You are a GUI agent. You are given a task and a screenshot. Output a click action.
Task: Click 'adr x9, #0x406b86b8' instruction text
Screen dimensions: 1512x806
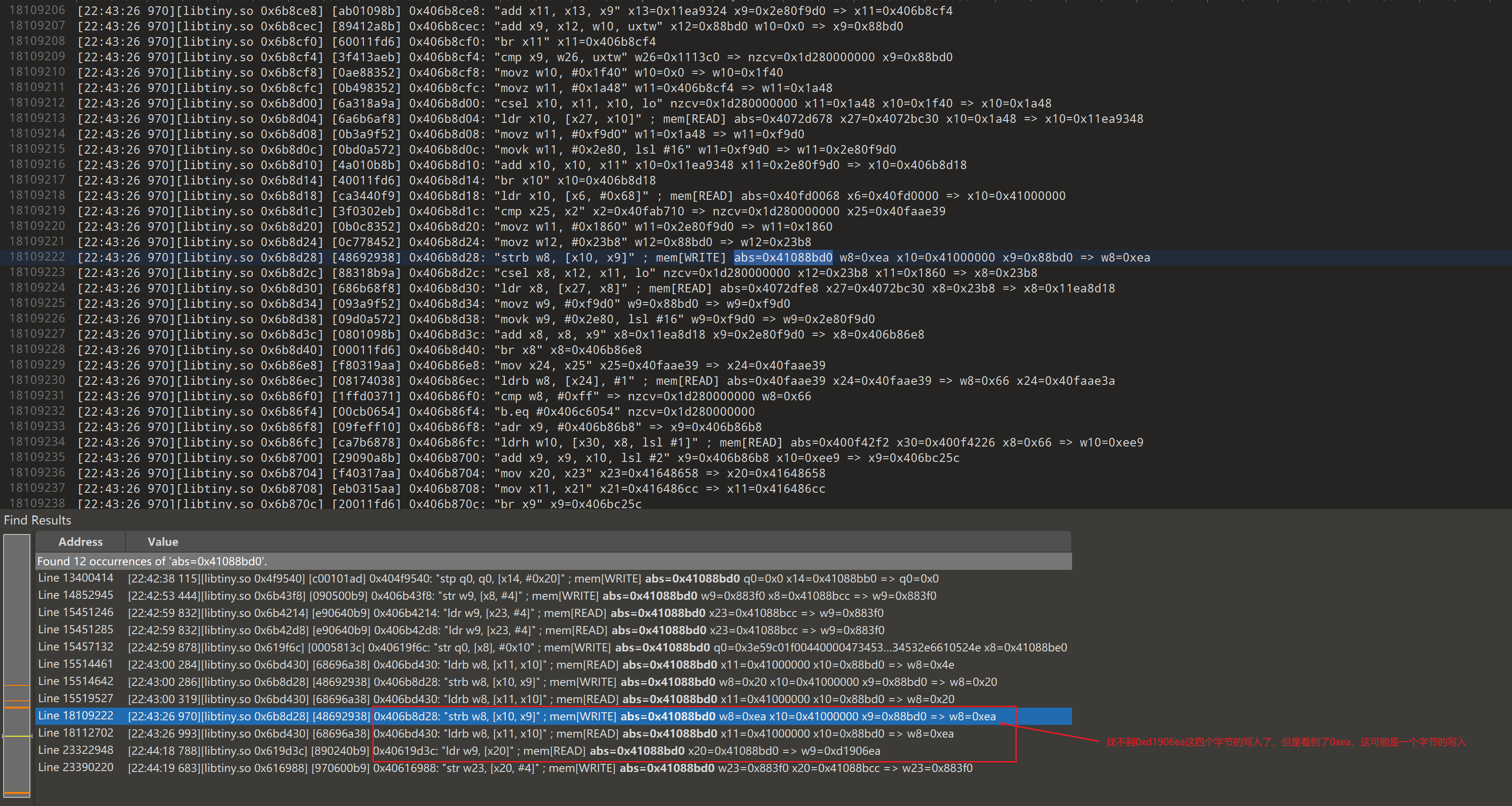click(x=568, y=427)
